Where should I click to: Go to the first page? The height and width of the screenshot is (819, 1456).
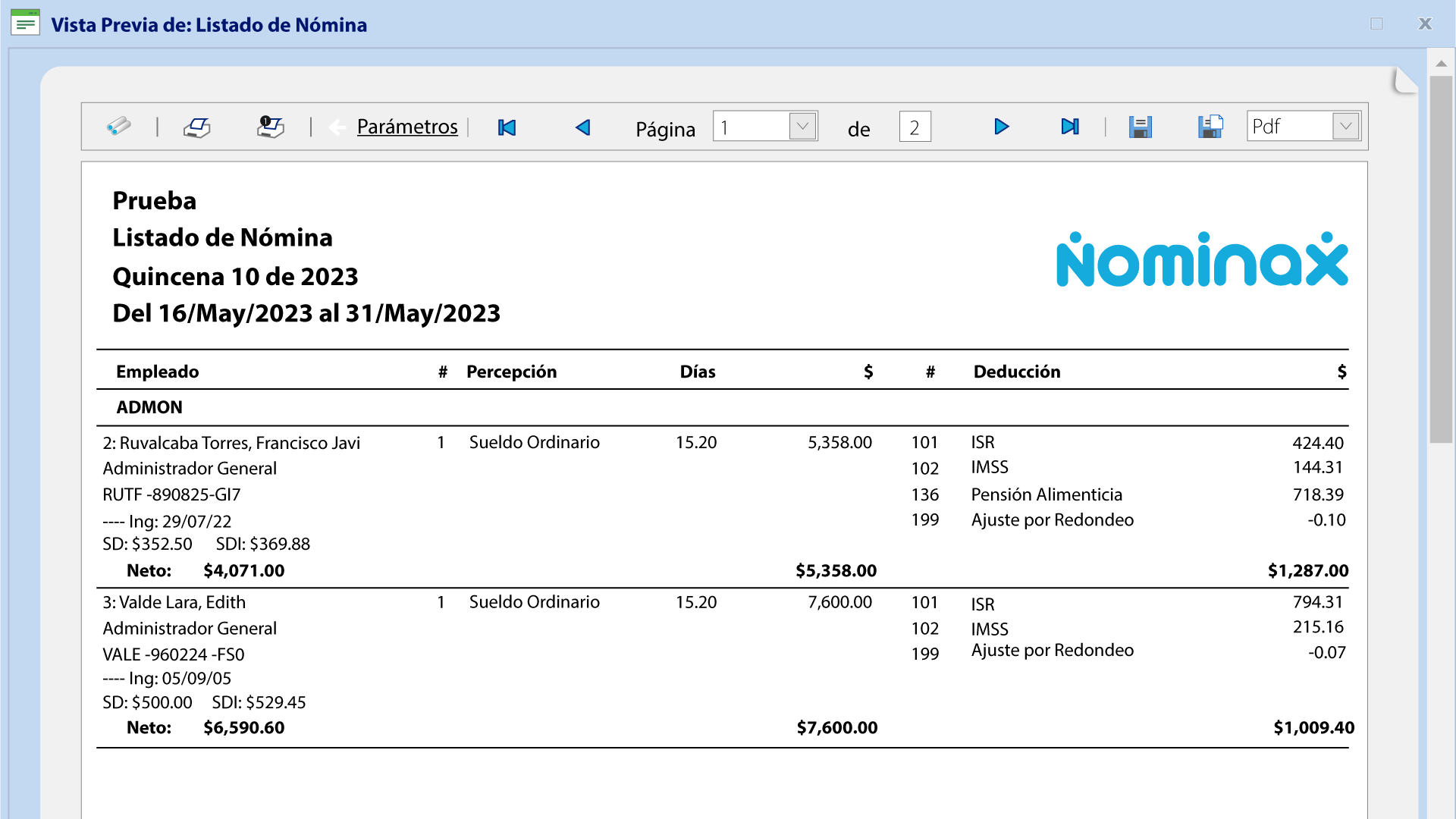[507, 127]
